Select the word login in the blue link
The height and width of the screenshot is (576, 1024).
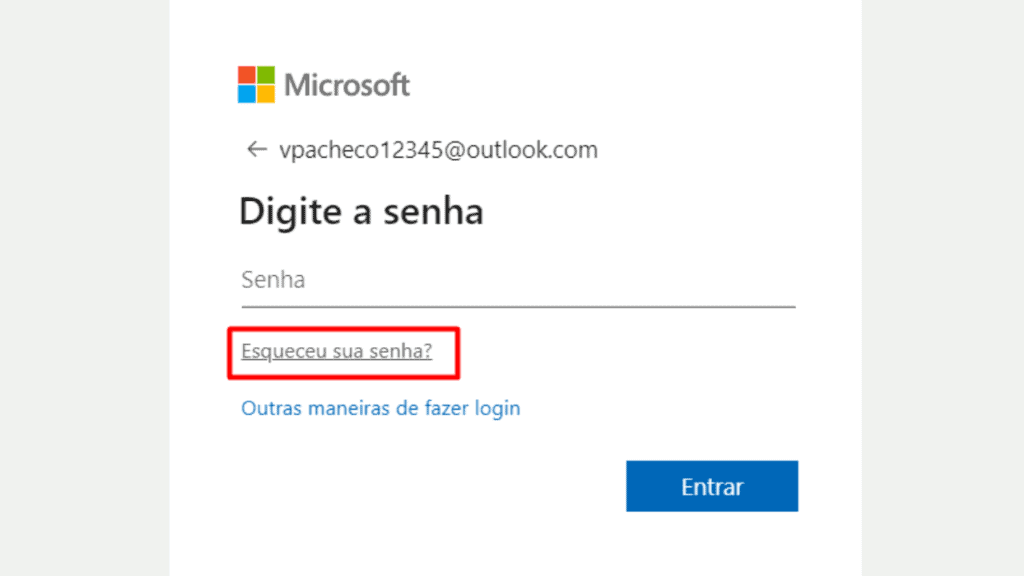(498, 408)
